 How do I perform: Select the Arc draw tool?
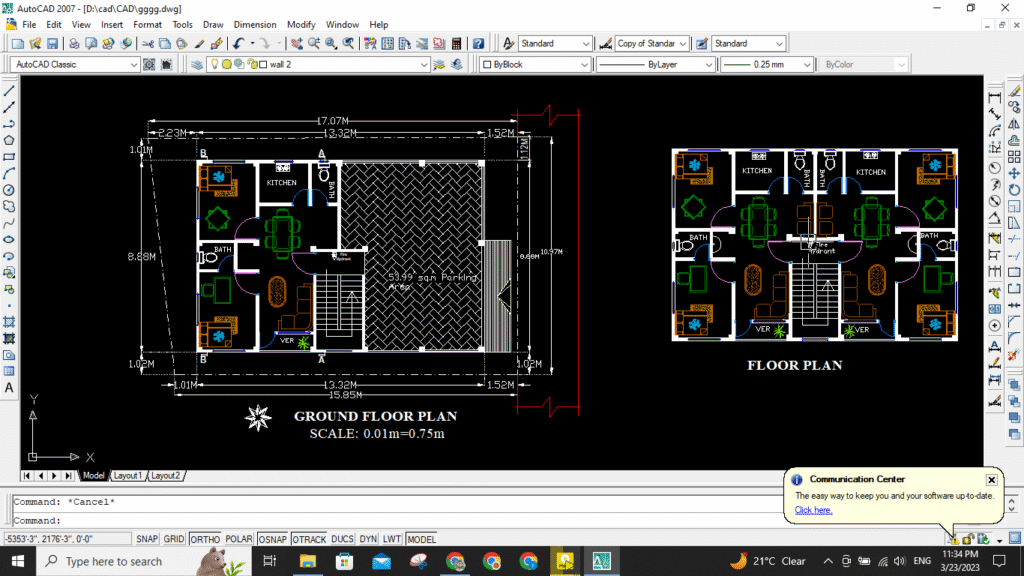pos(9,174)
